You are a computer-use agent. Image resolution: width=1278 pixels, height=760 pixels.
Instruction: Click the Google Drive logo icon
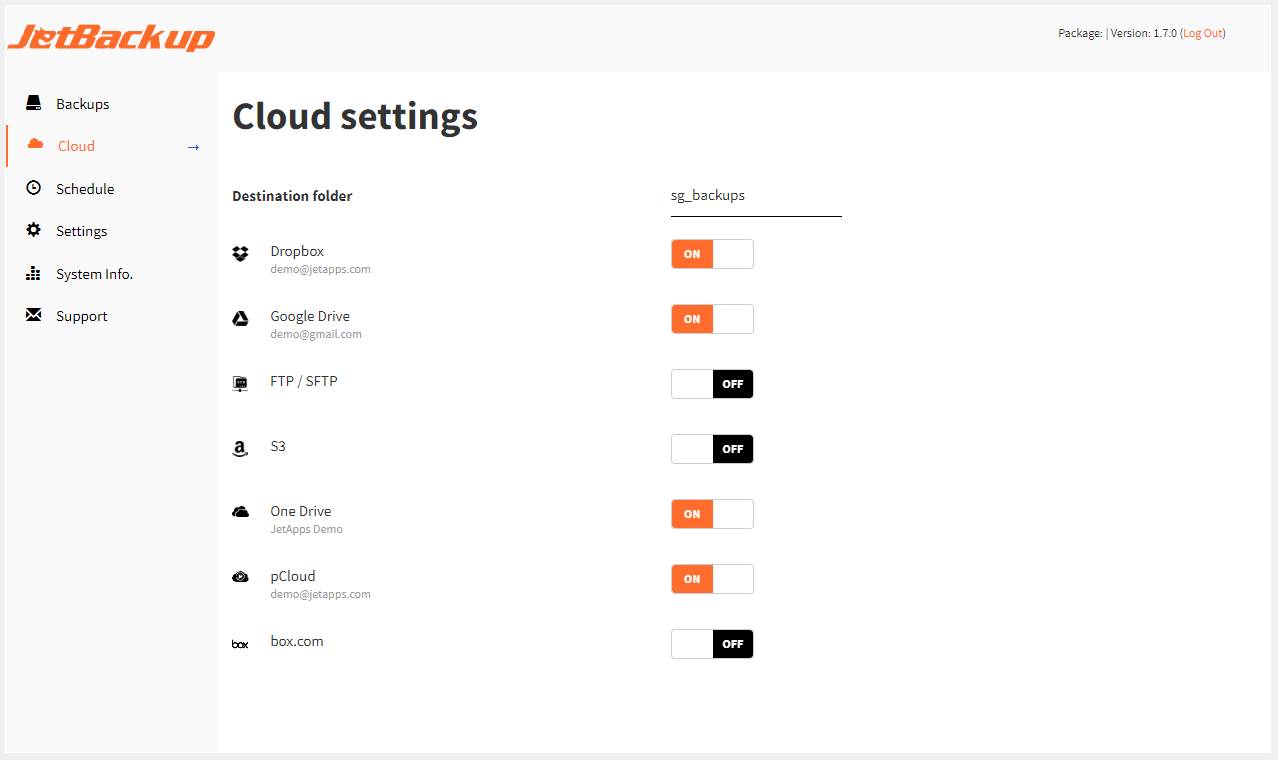point(240,319)
